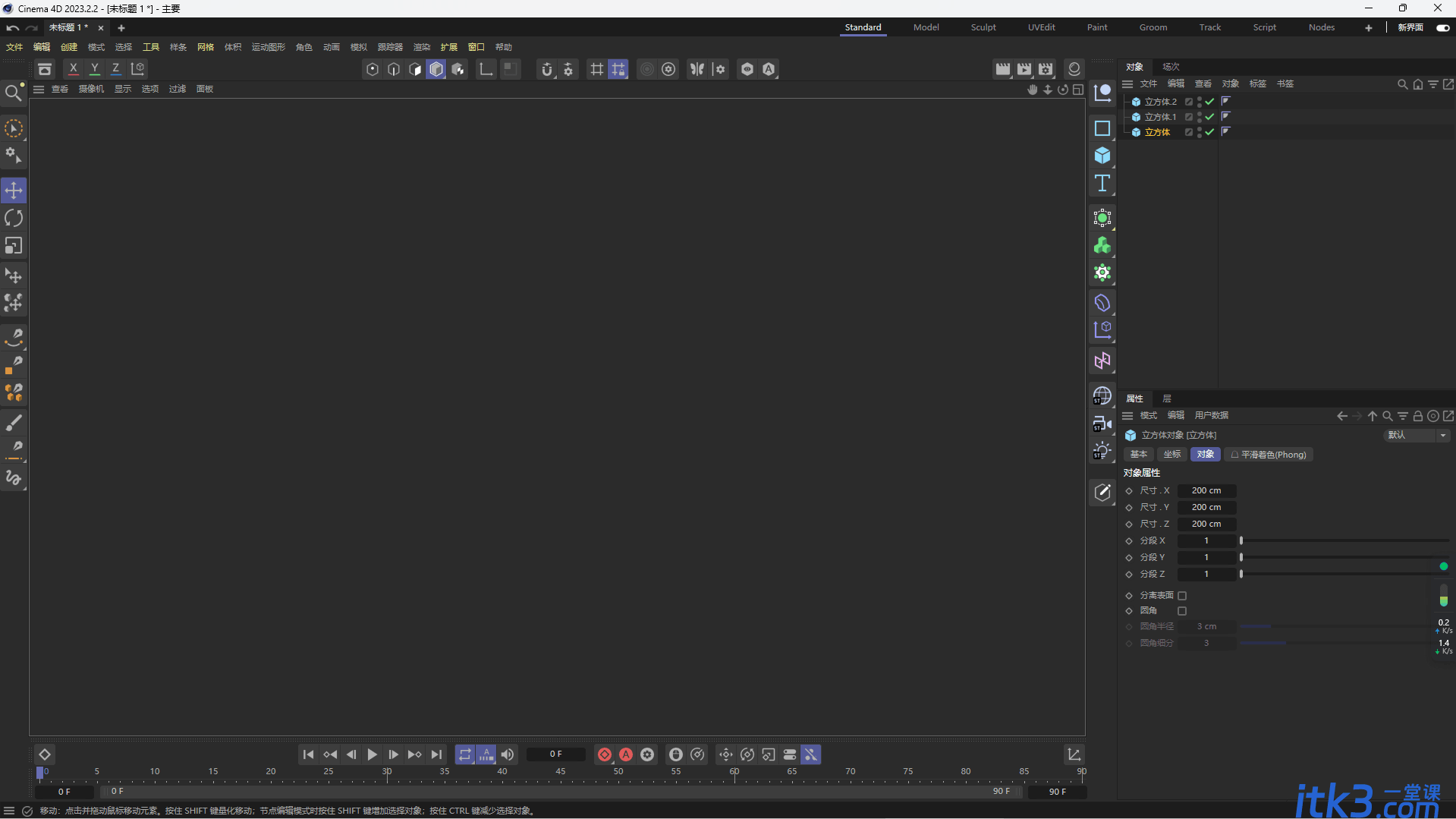Lock the Y axis
The image size is (1456, 819).
[95, 68]
